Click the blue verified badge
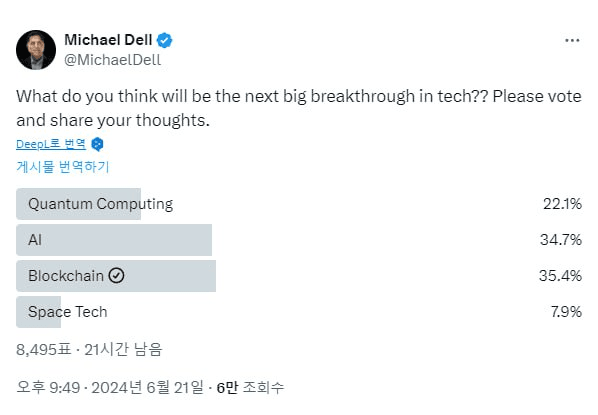Screen dimensions: 598x415 pos(165,40)
